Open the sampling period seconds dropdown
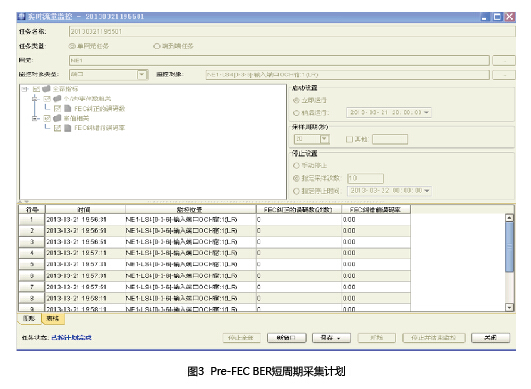Image resolution: width=531 pixels, height=389 pixels. click(x=324, y=139)
